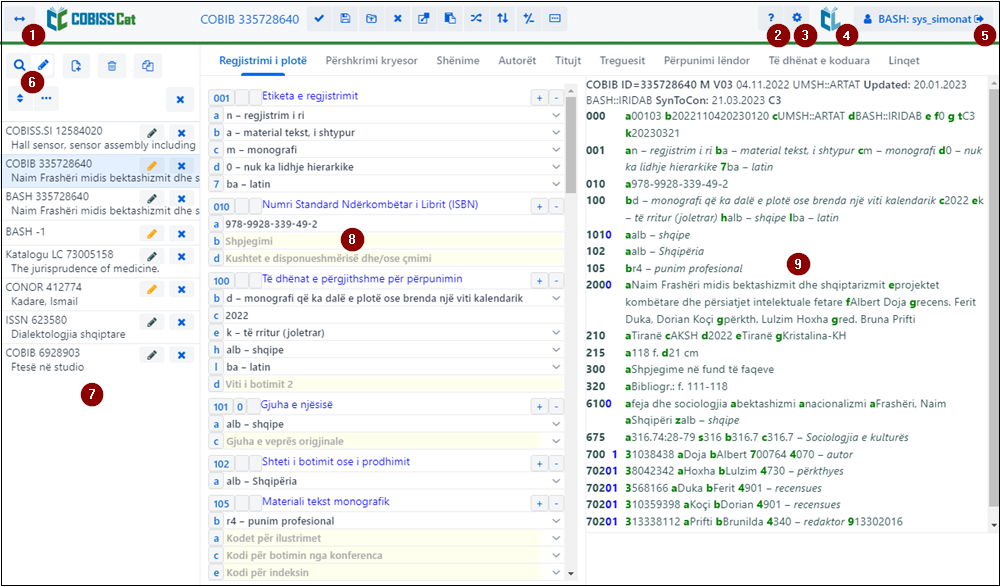The width and height of the screenshot is (1000, 587).
Task: Open the Linqet tab
Action: click(904, 61)
